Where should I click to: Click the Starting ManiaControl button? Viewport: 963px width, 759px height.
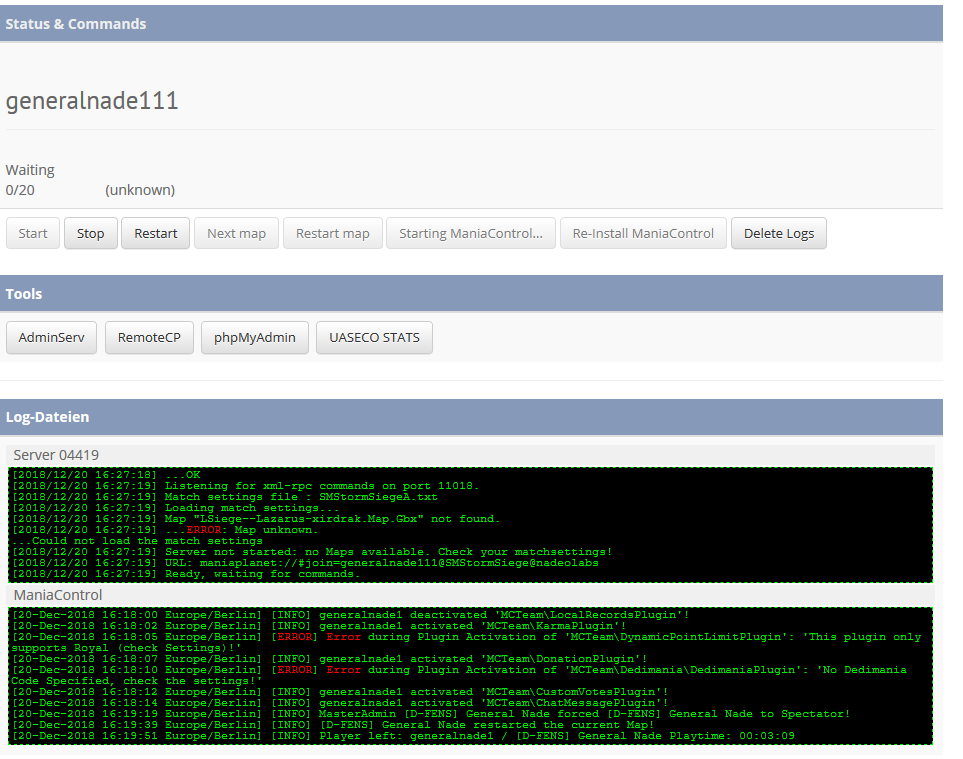tap(471, 233)
